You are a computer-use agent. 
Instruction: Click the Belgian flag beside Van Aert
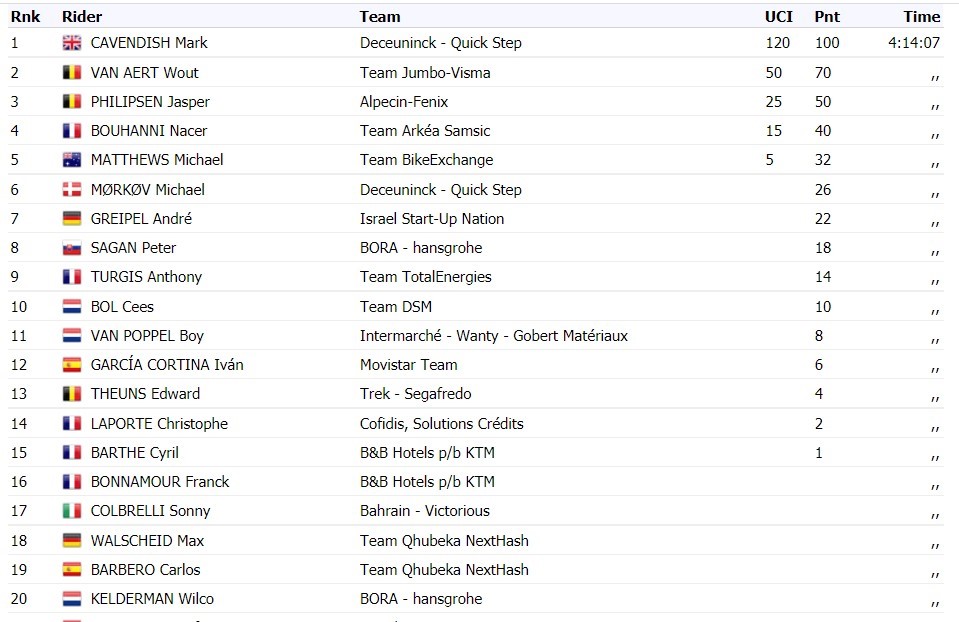72,73
